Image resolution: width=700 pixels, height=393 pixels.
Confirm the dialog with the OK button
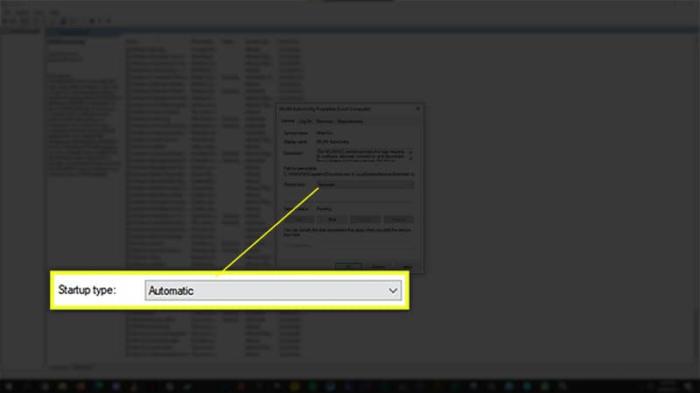click(348, 267)
